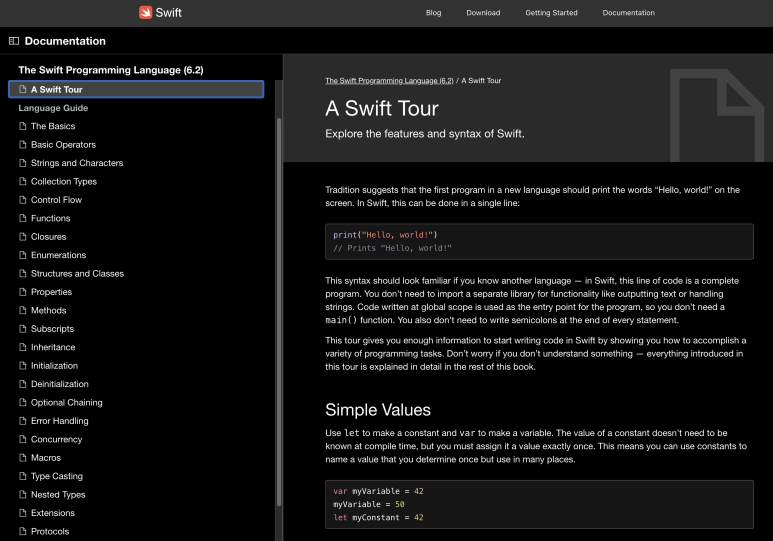773x541 pixels.
Task: Go to the Enumerations chapter
Action: pyautogui.click(x=58, y=255)
